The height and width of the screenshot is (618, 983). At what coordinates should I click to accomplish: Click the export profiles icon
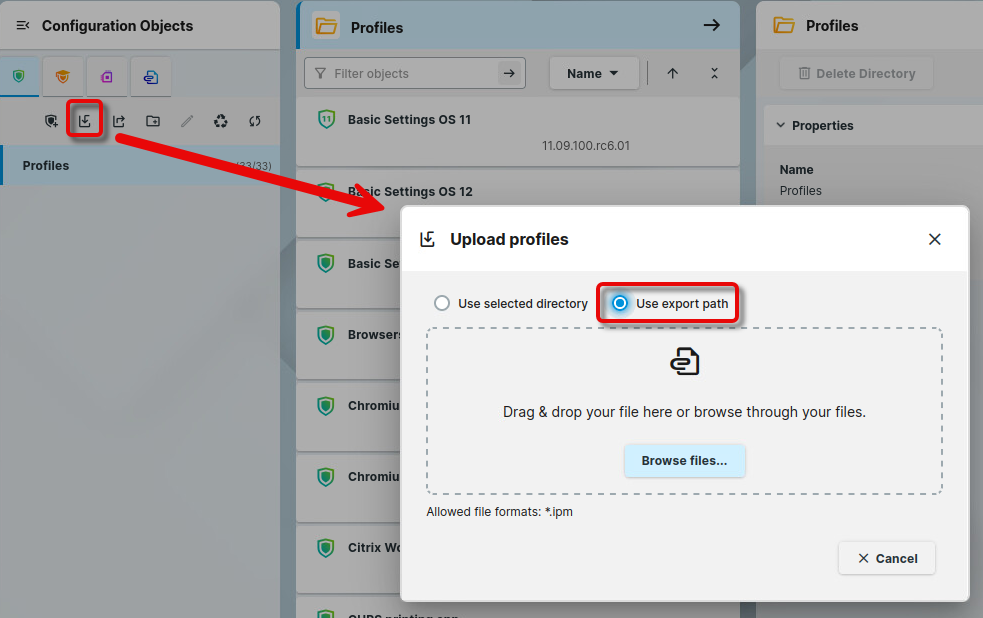point(119,121)
